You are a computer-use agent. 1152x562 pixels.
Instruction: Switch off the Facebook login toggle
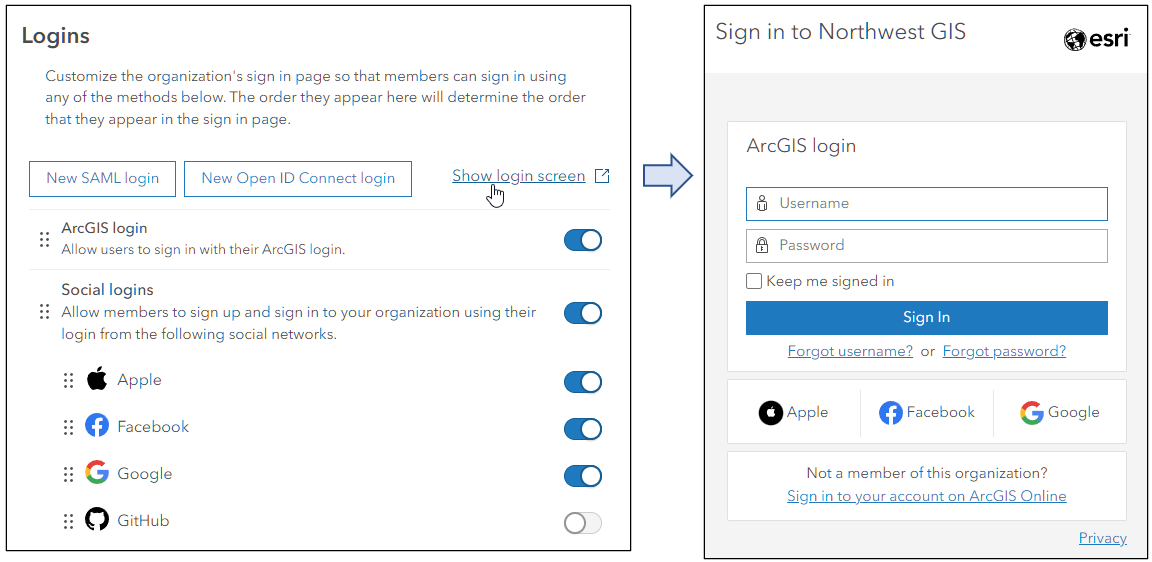click(x=583, y=429)
